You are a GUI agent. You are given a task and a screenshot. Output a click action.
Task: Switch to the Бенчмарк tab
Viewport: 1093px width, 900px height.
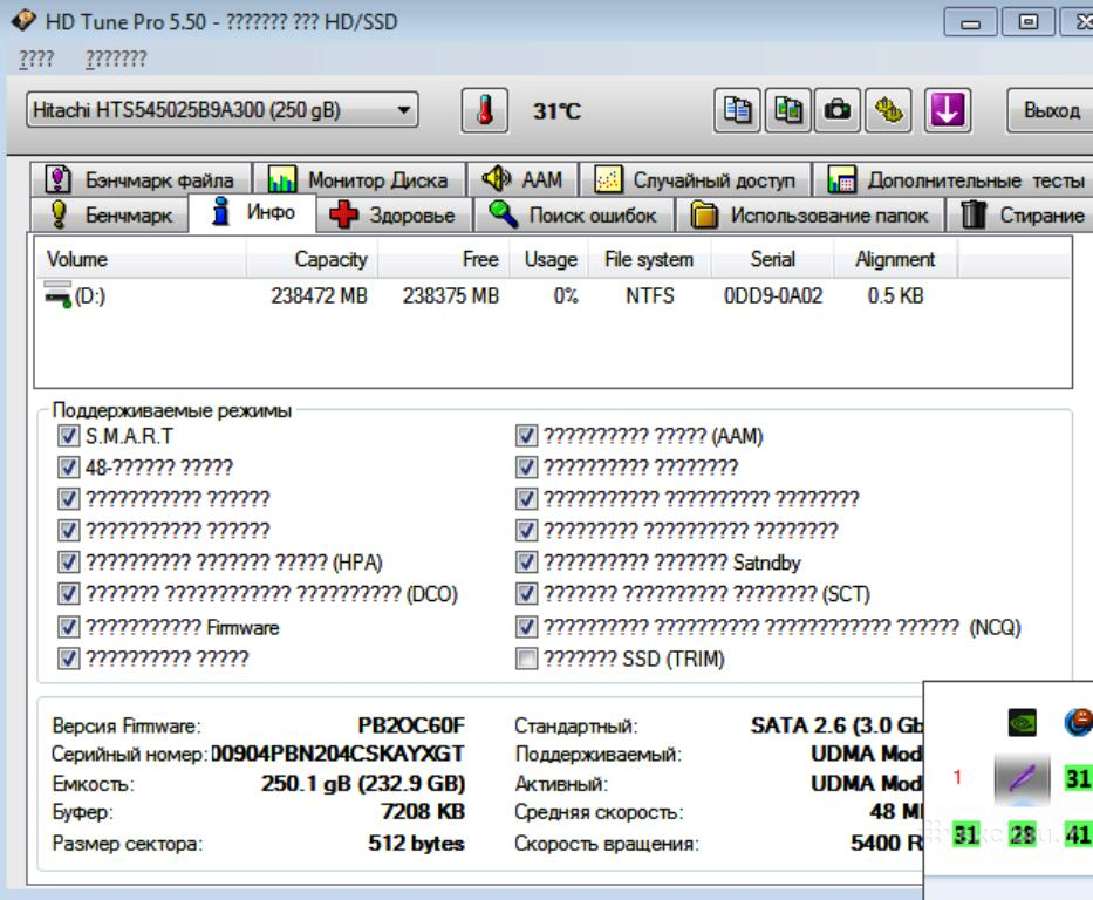110,215
